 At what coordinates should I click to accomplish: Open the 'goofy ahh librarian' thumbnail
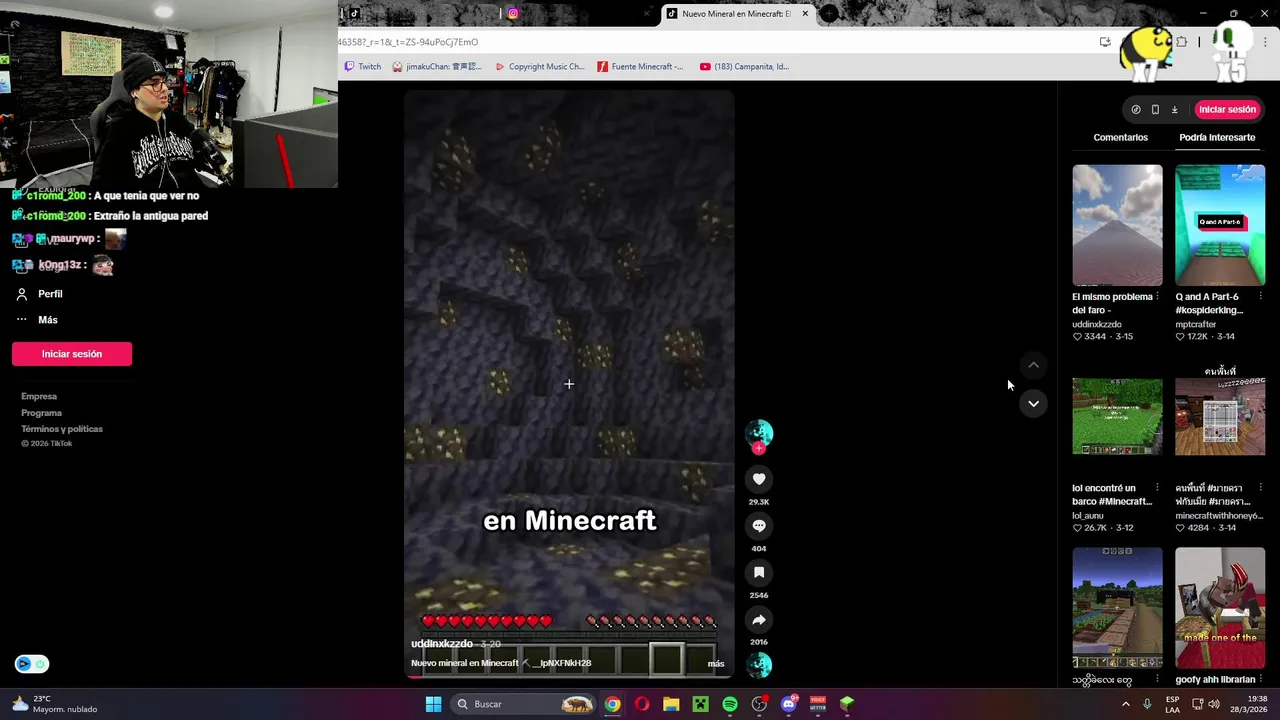click(1220, 608)
